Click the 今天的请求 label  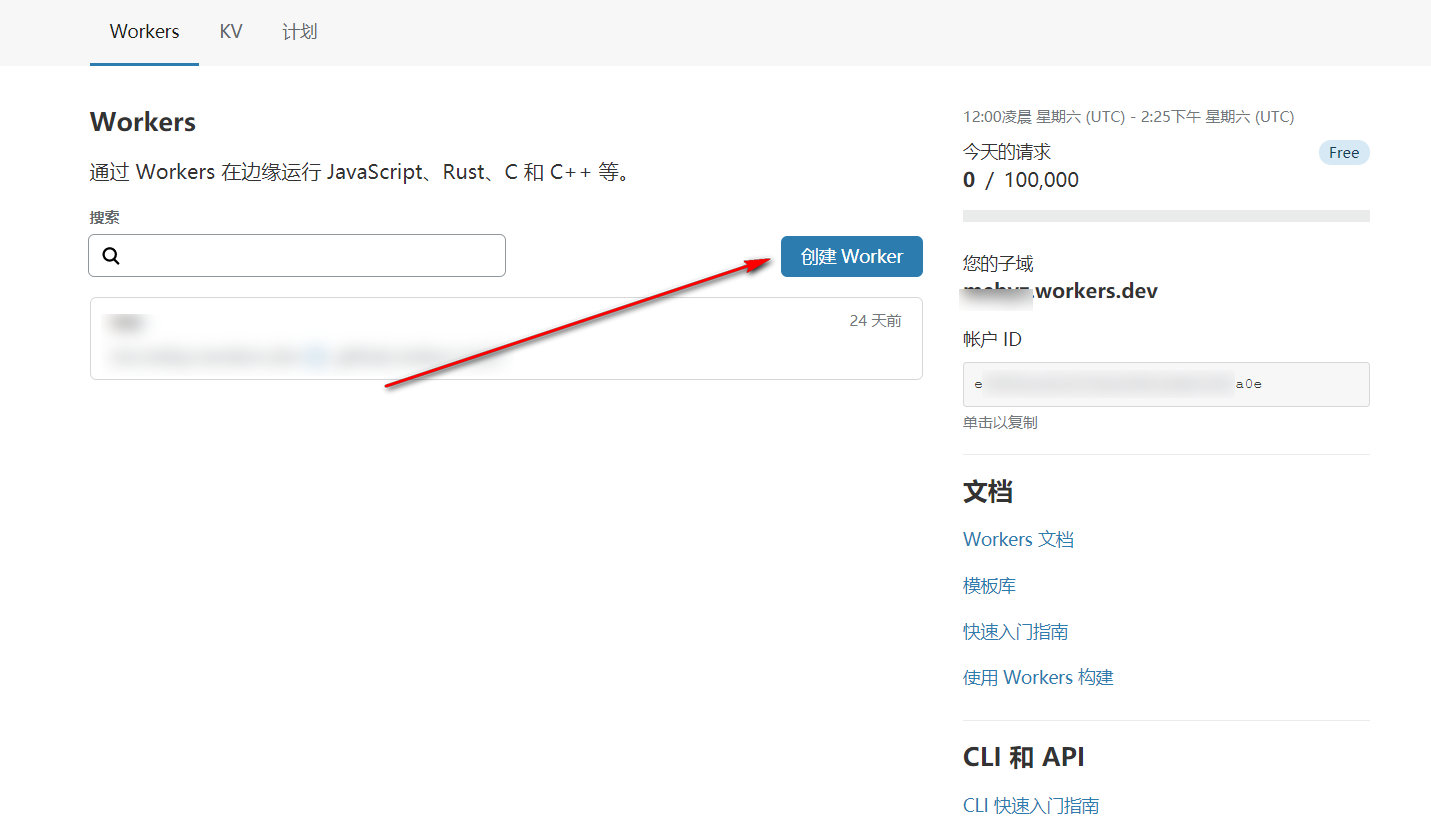click(x=1007, y=152)
